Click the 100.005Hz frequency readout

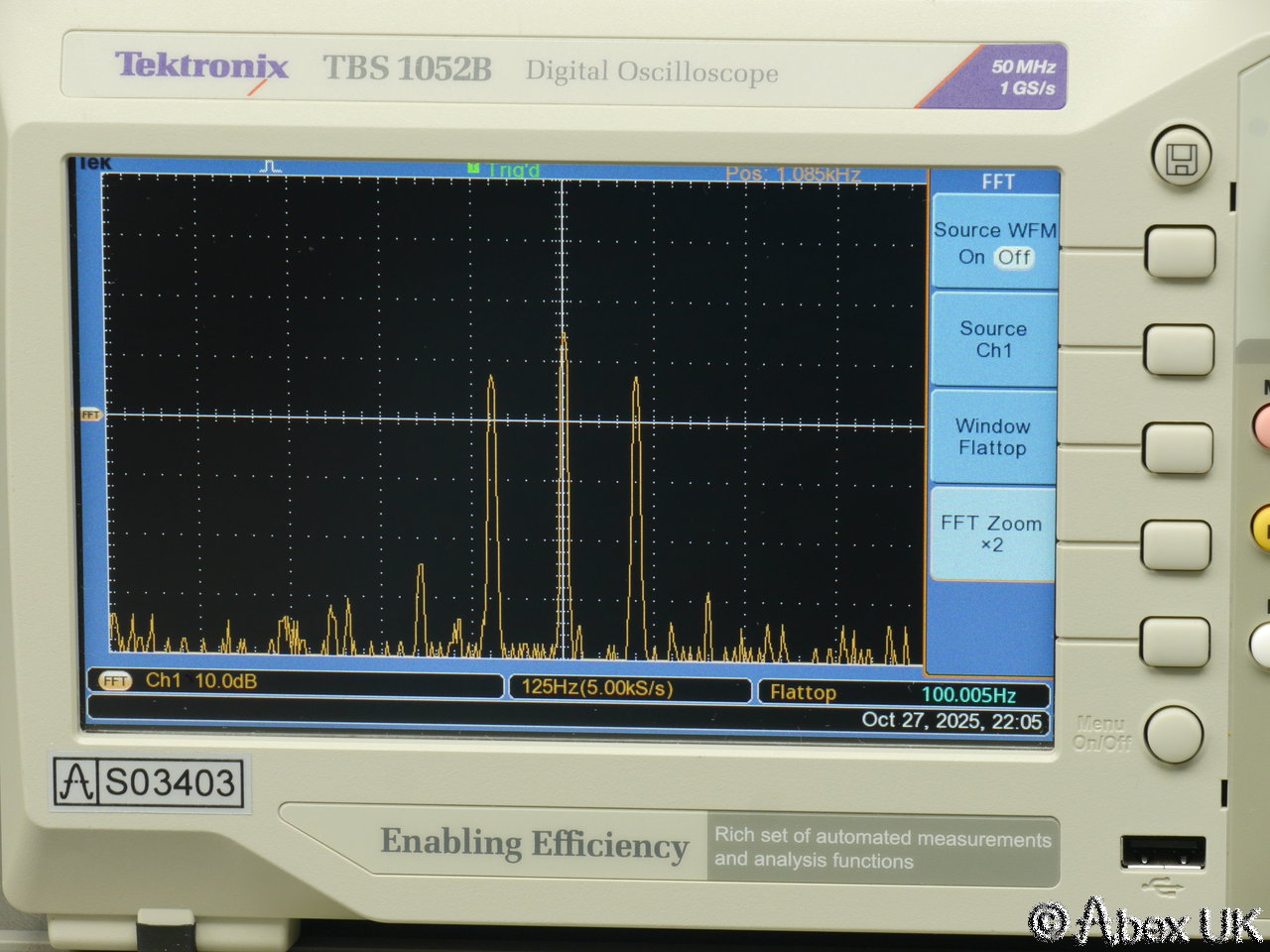[x=968, y=695]
